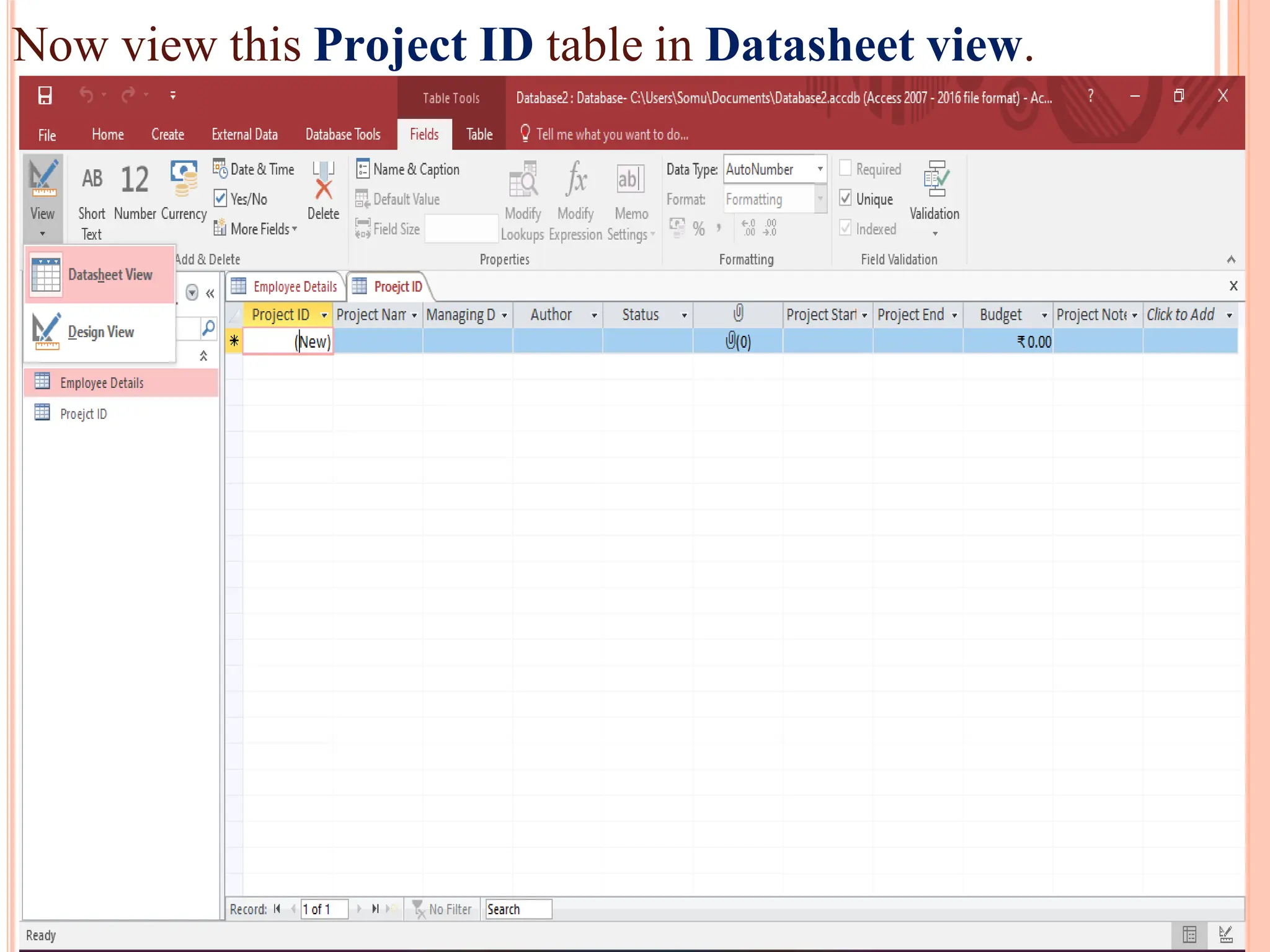Collapse the navigation pane with chevrons
This screenshot has width=1270, height=952.
pos(210,293)
